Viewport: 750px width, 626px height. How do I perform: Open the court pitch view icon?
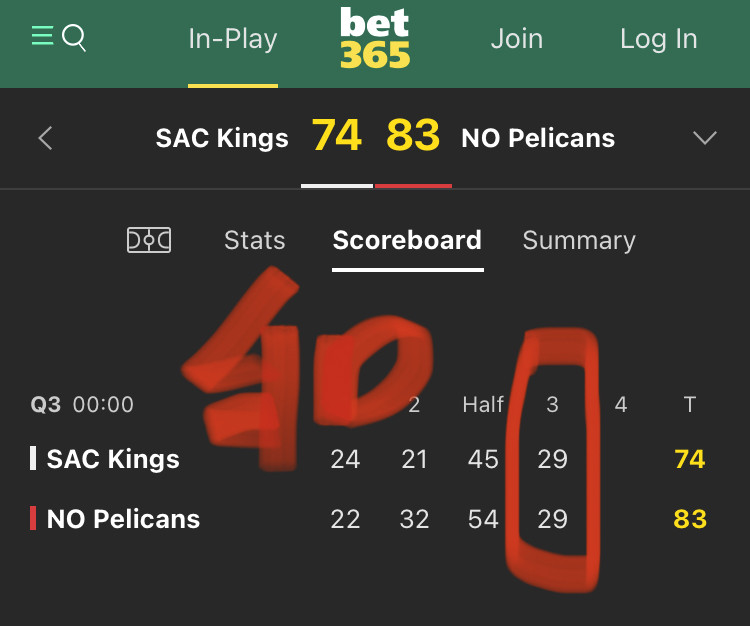149,240
